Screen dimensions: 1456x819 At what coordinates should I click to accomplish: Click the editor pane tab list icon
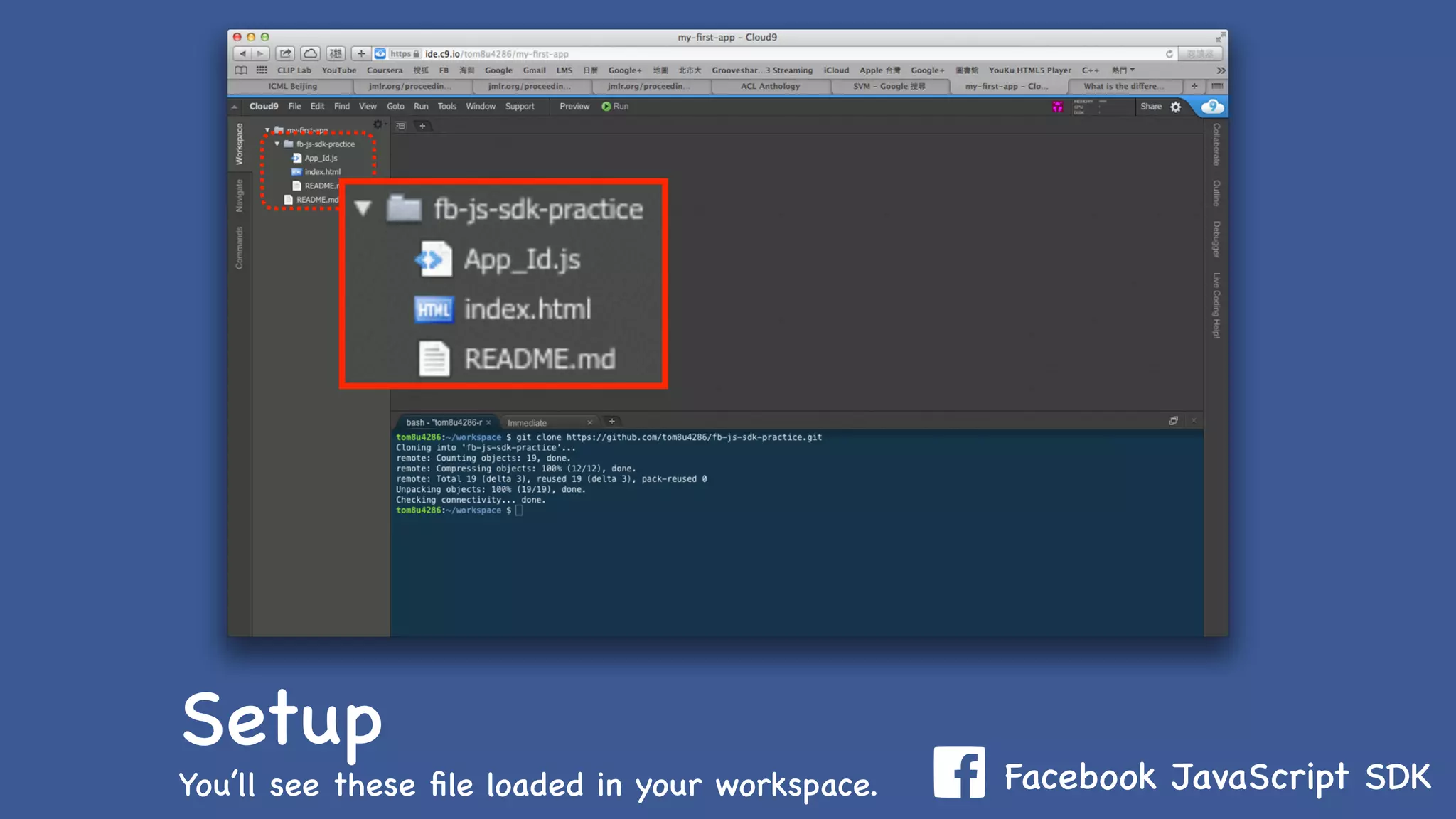(x=401, y=126)
